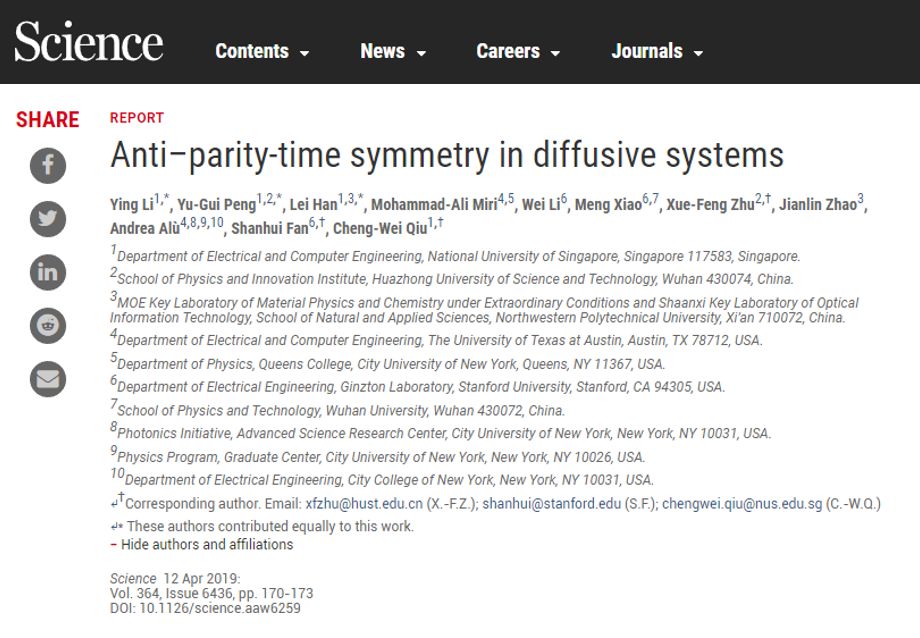Click the Corresponding author footnote label
920x638 pixels.
tap(192, 504)
